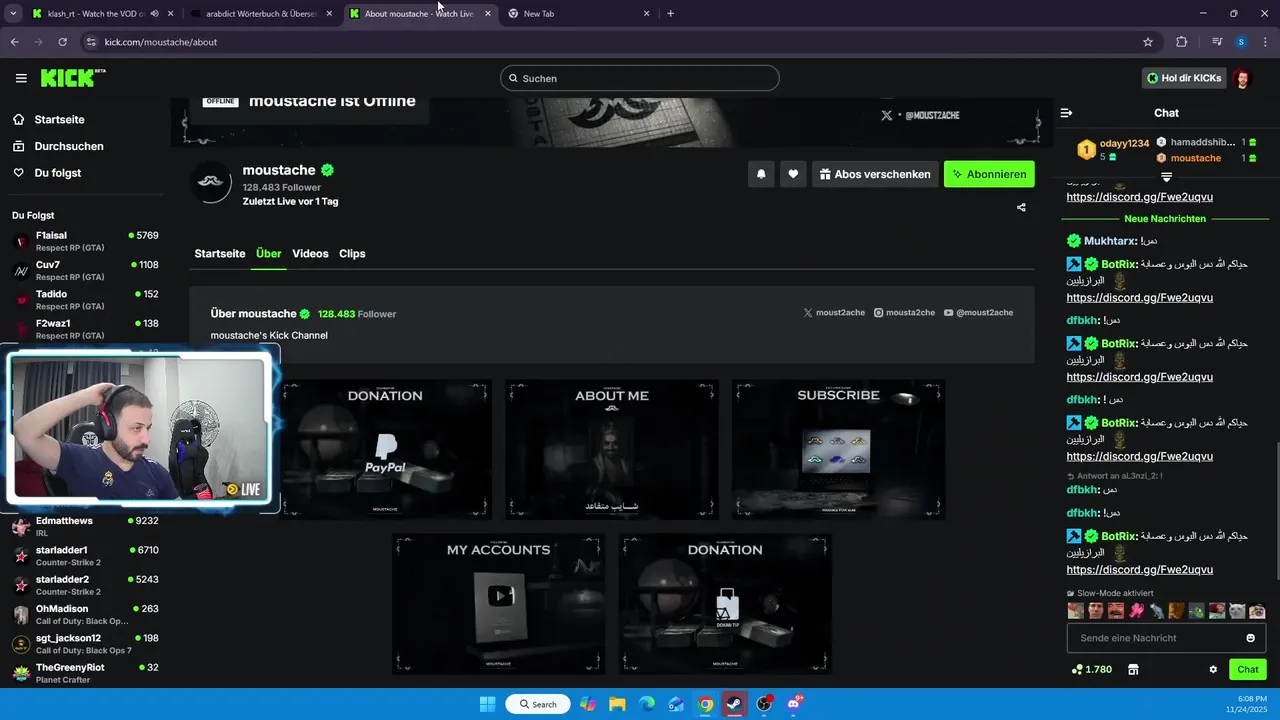Image resolution: width=1280 pixels, height=720 pixels.
Task: Open Steam from the taskbar
Action: (x=735, y=704)
